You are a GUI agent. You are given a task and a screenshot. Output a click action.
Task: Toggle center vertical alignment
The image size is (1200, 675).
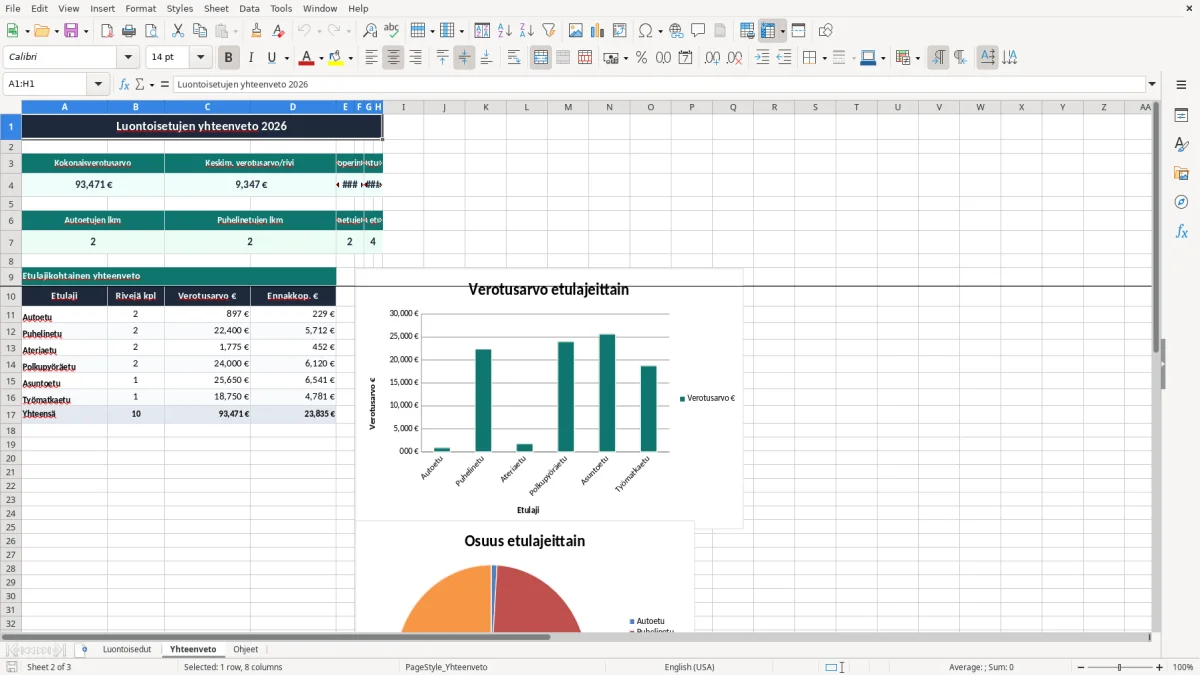coord(464,58)
